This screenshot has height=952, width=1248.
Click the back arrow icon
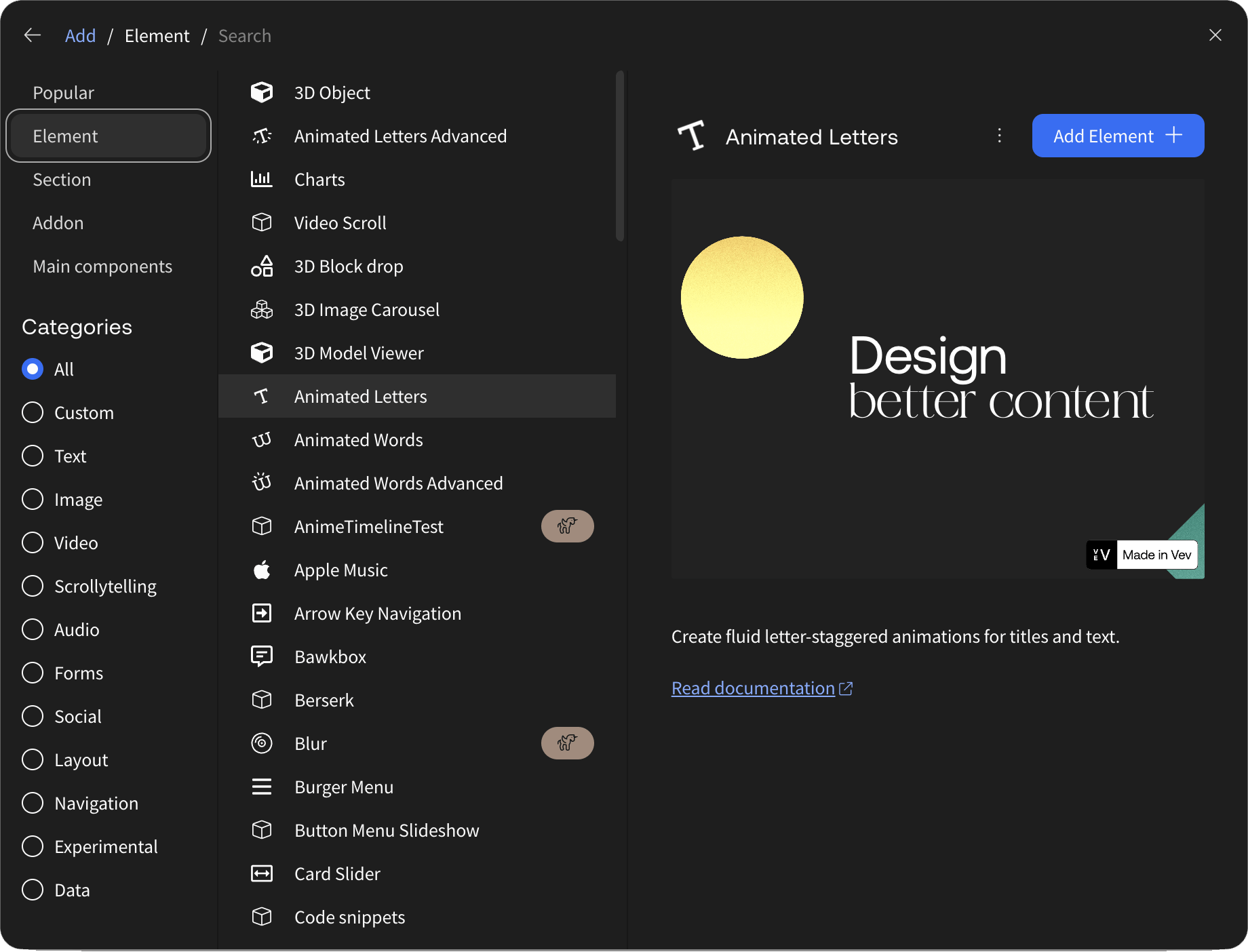tap(32, 35)
